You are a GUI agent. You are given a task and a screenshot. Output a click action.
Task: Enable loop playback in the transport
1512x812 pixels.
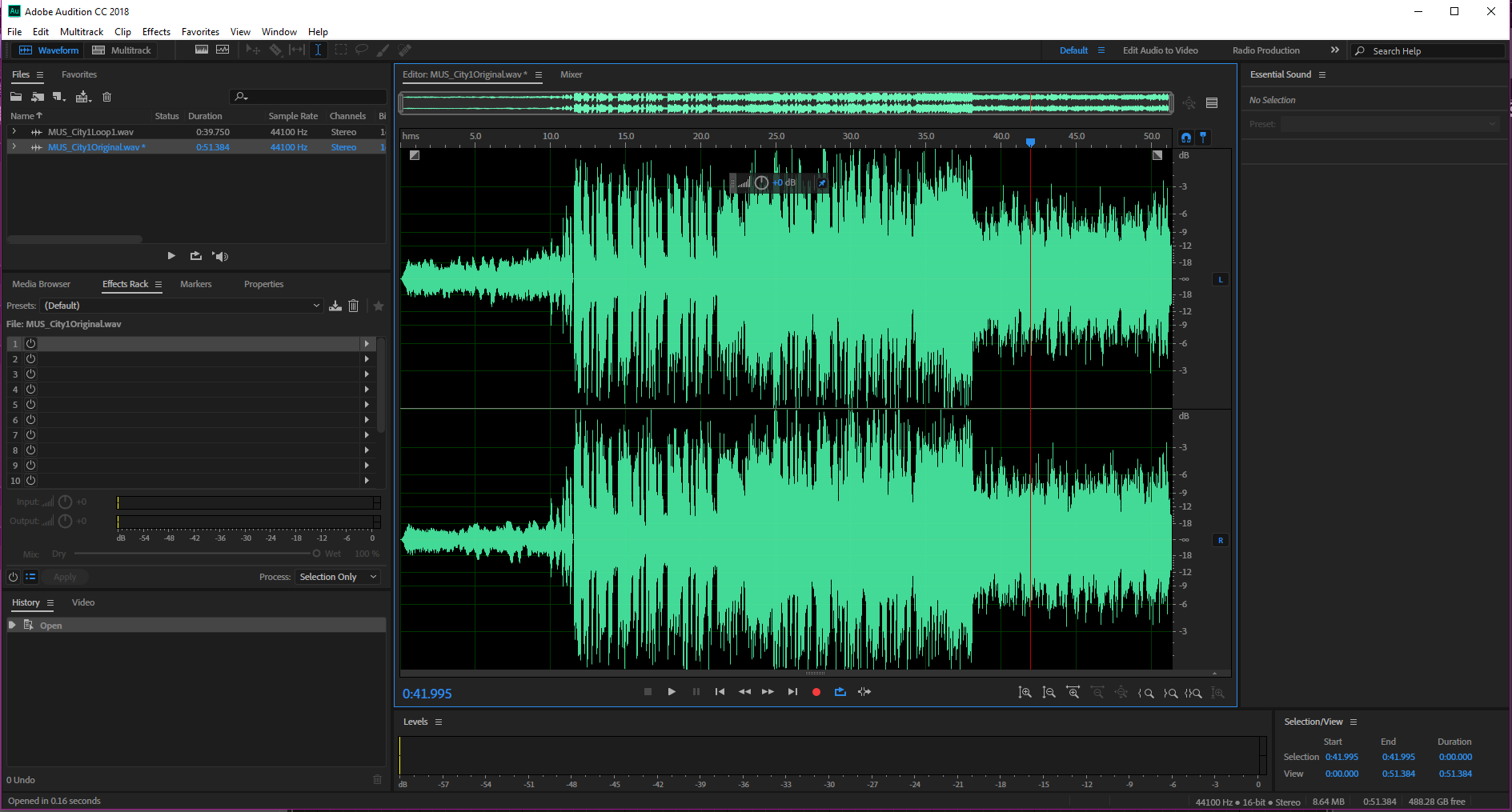coord(840,691)
